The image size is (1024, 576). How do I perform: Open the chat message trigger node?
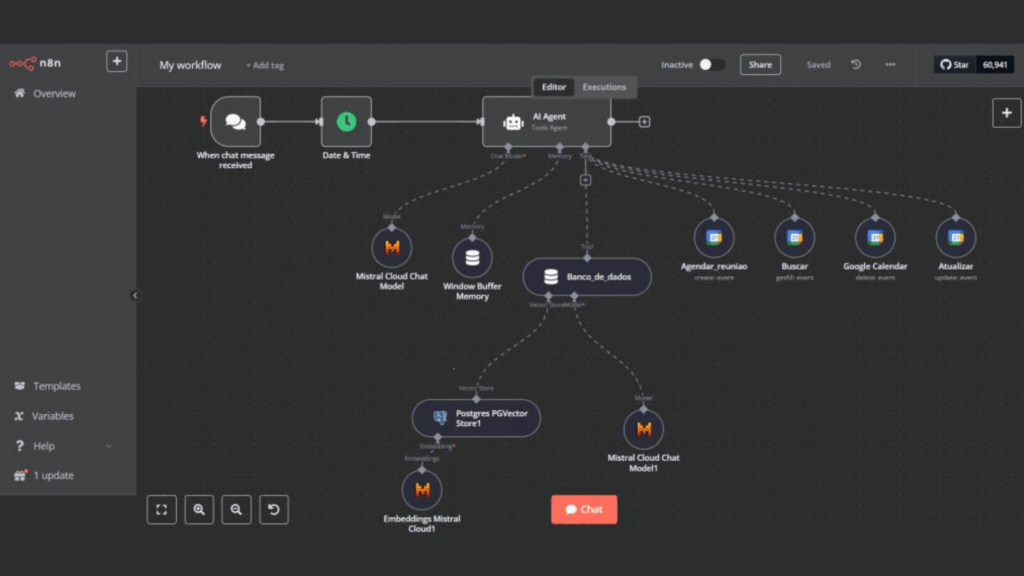tap(236, 122)
